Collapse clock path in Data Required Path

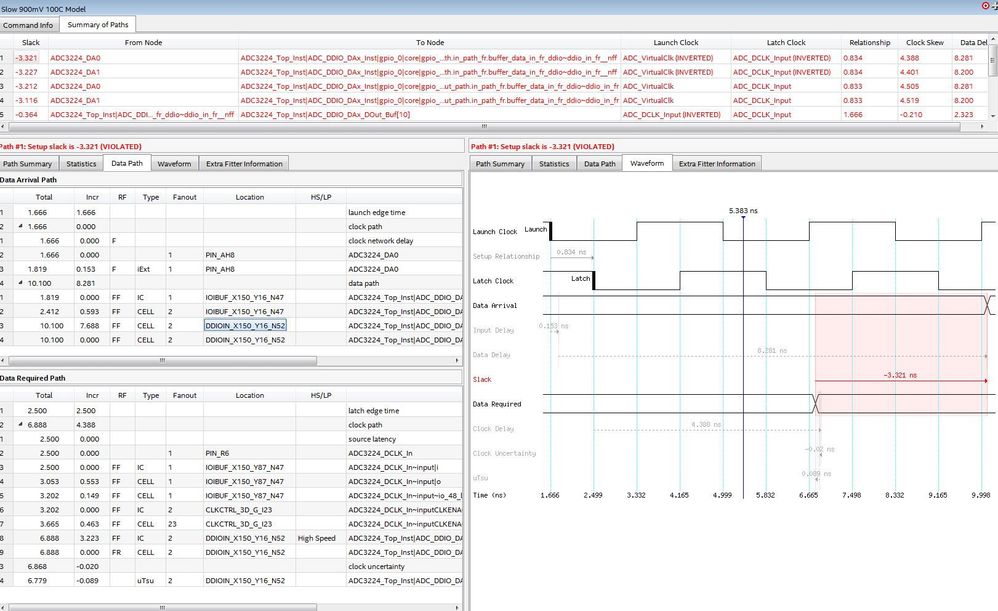[x=22, y=425]
